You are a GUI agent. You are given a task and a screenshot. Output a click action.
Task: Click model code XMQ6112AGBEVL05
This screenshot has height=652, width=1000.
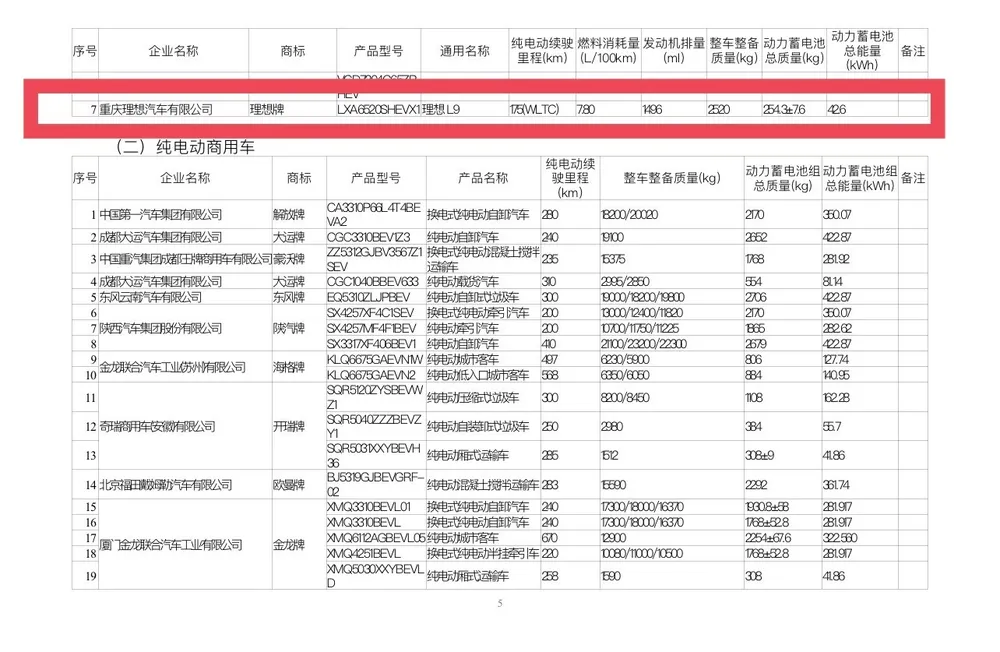(x=376, y=538)
